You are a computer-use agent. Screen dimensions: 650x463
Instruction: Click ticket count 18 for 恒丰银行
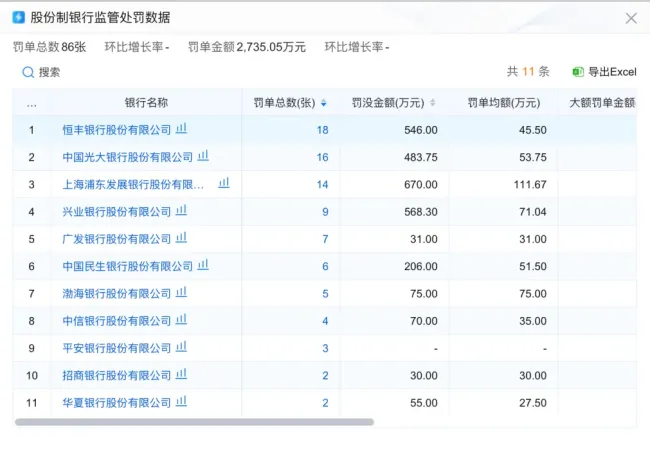[323, 130]
